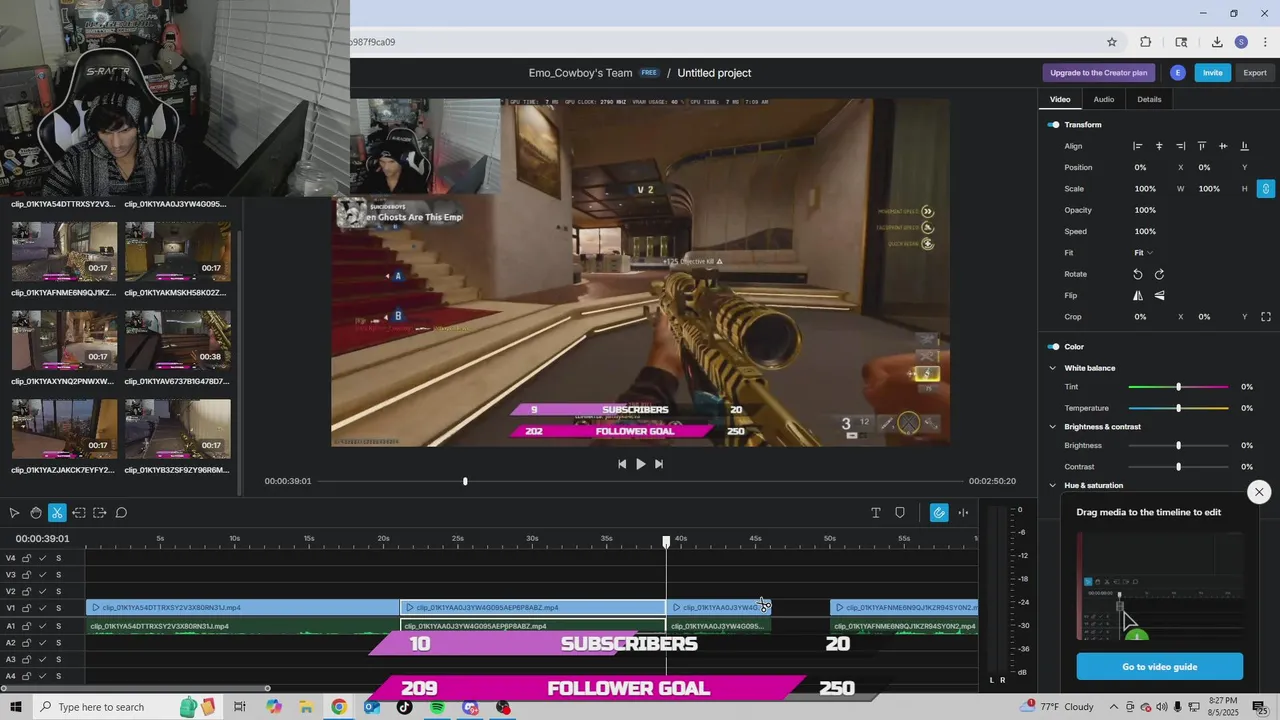This screenshot has height=720, width=1280.
Task: Add a text element with T icon
Action: click(x=876, y=513)
